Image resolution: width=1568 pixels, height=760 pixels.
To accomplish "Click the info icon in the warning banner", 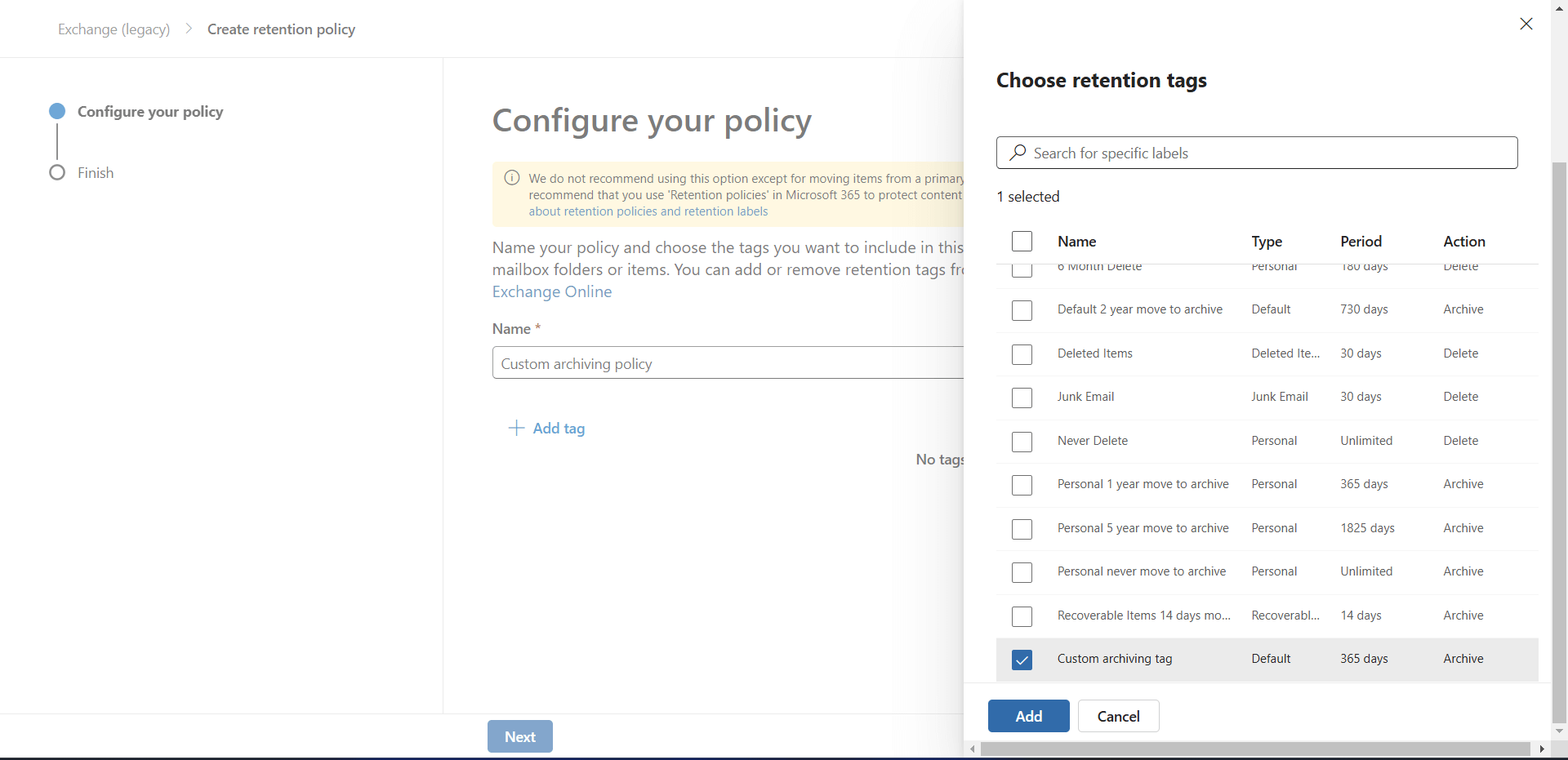I will pos(511,177).
